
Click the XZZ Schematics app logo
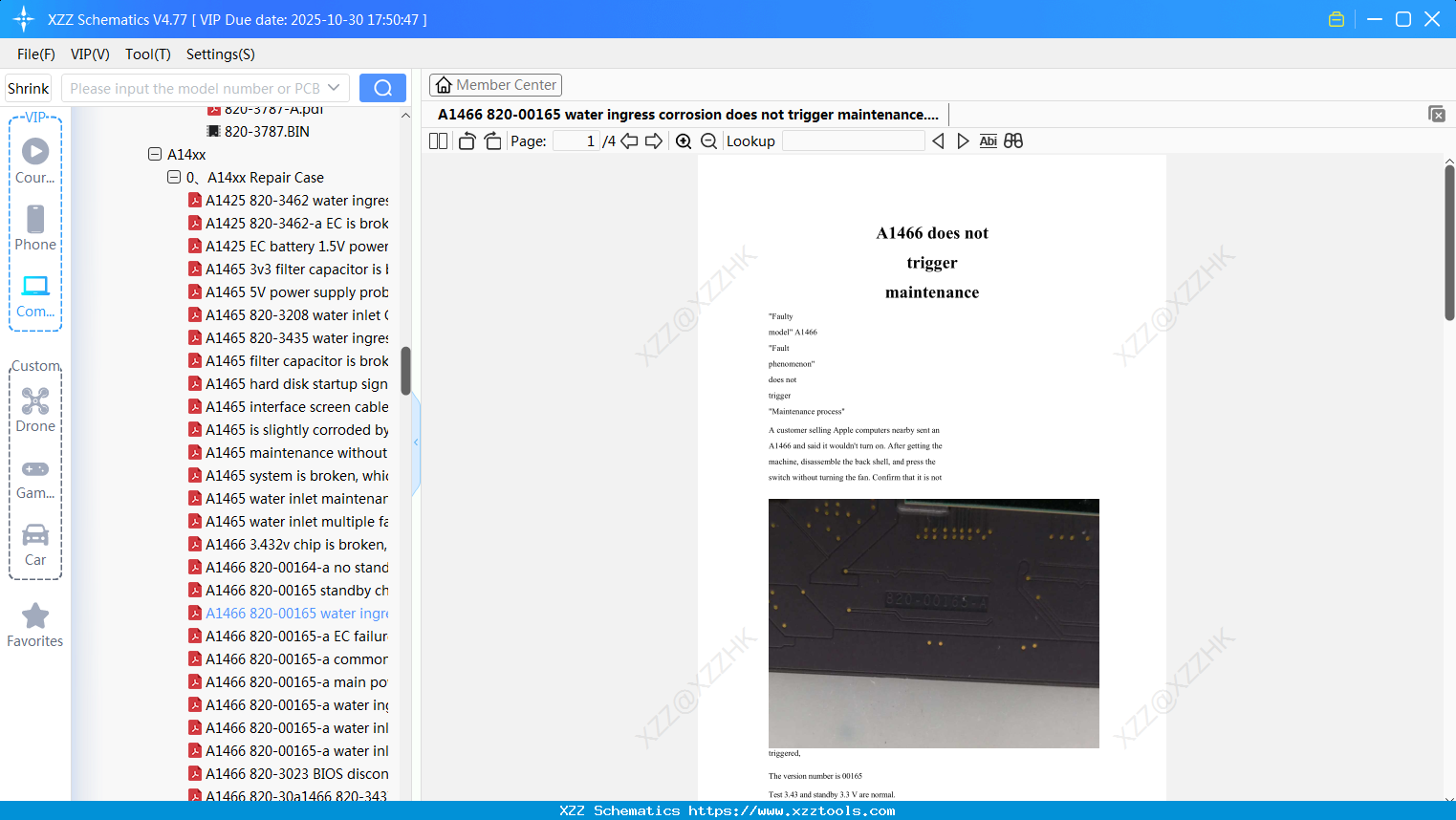pos(23,19)
